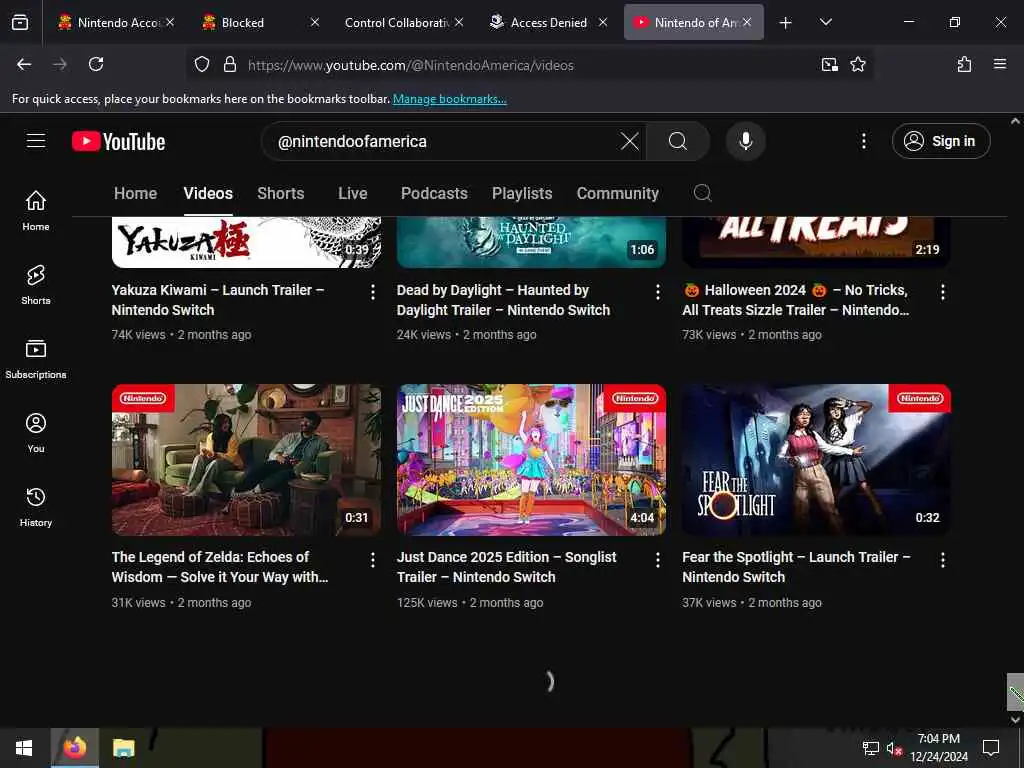Open Yakuza Kiwami Launch Trailer title

pyautogui.click(x=218, y=300)
